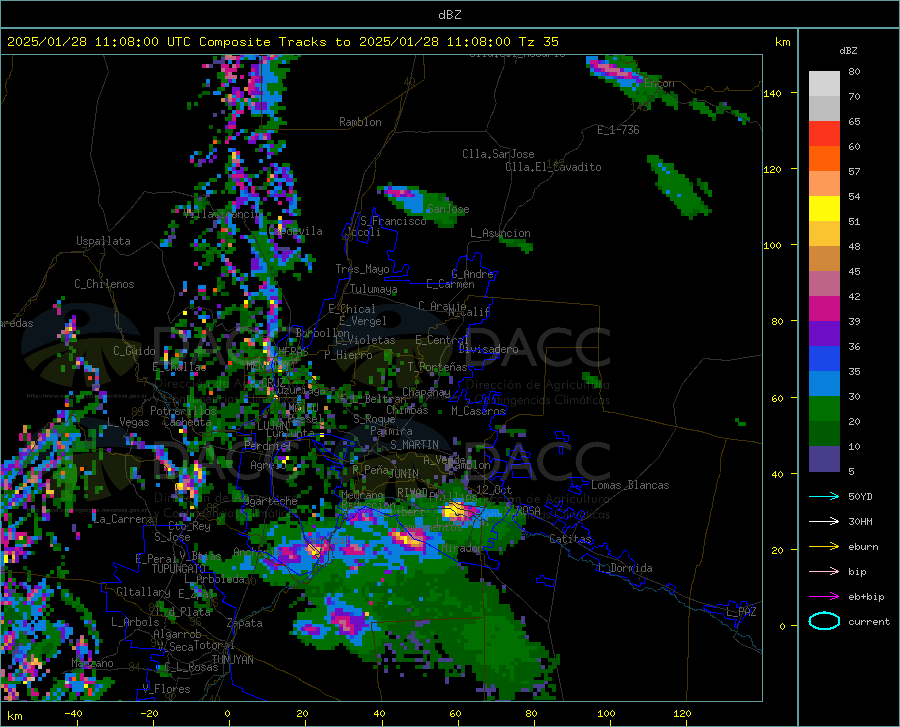Click the 'dBZ' label above the color scale
Viewport: 900px width, 727px height.
(x=848, y=50)
